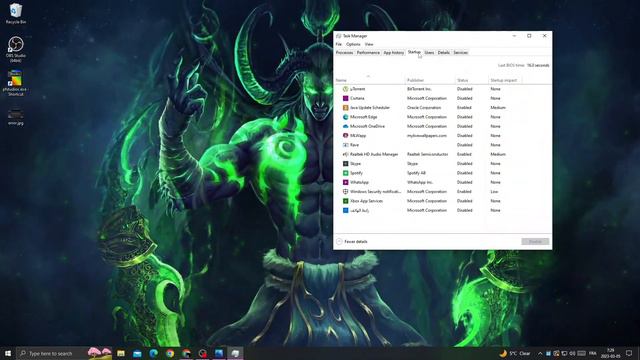This screenshot has width=640, height=360.
Task: Click 'BitTorrent Inc.' publisher cell
Action: (x=419, y=89)
